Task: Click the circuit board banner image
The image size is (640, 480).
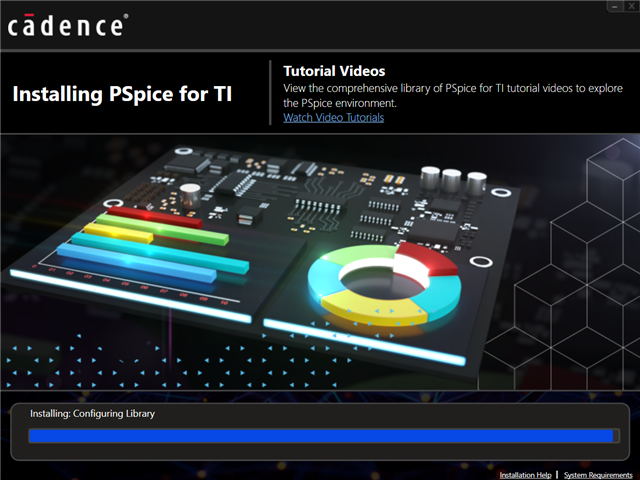Action: pyautogui.click(x=320, y=262)
